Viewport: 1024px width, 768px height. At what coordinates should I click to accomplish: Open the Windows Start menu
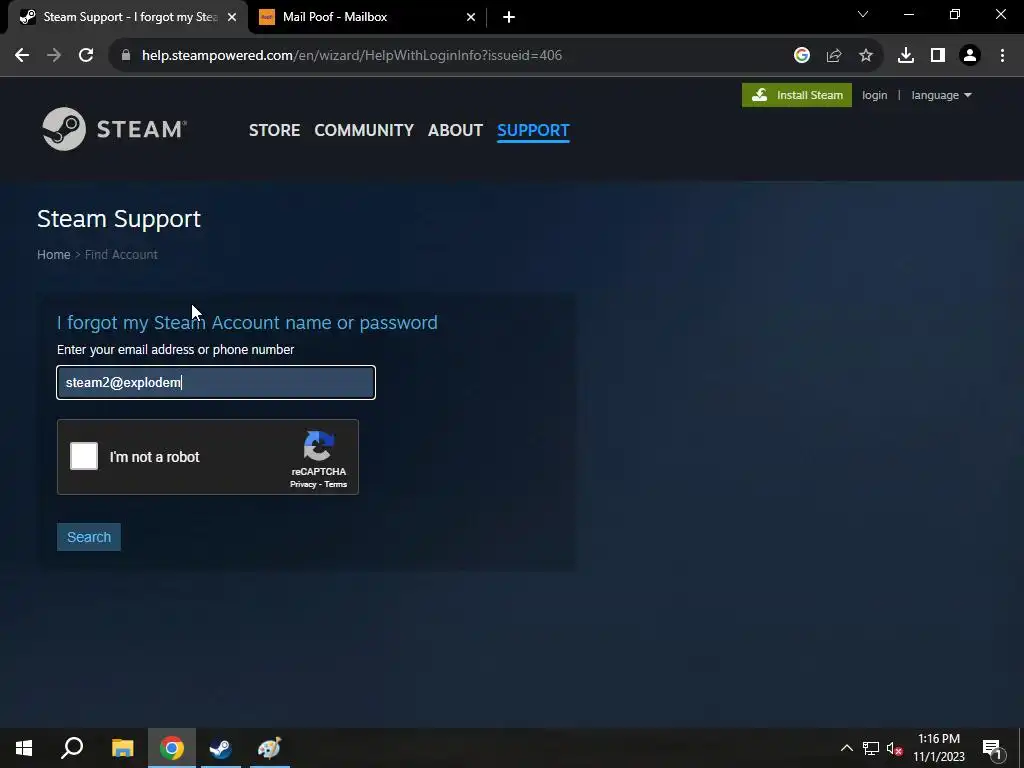point(24,748)
